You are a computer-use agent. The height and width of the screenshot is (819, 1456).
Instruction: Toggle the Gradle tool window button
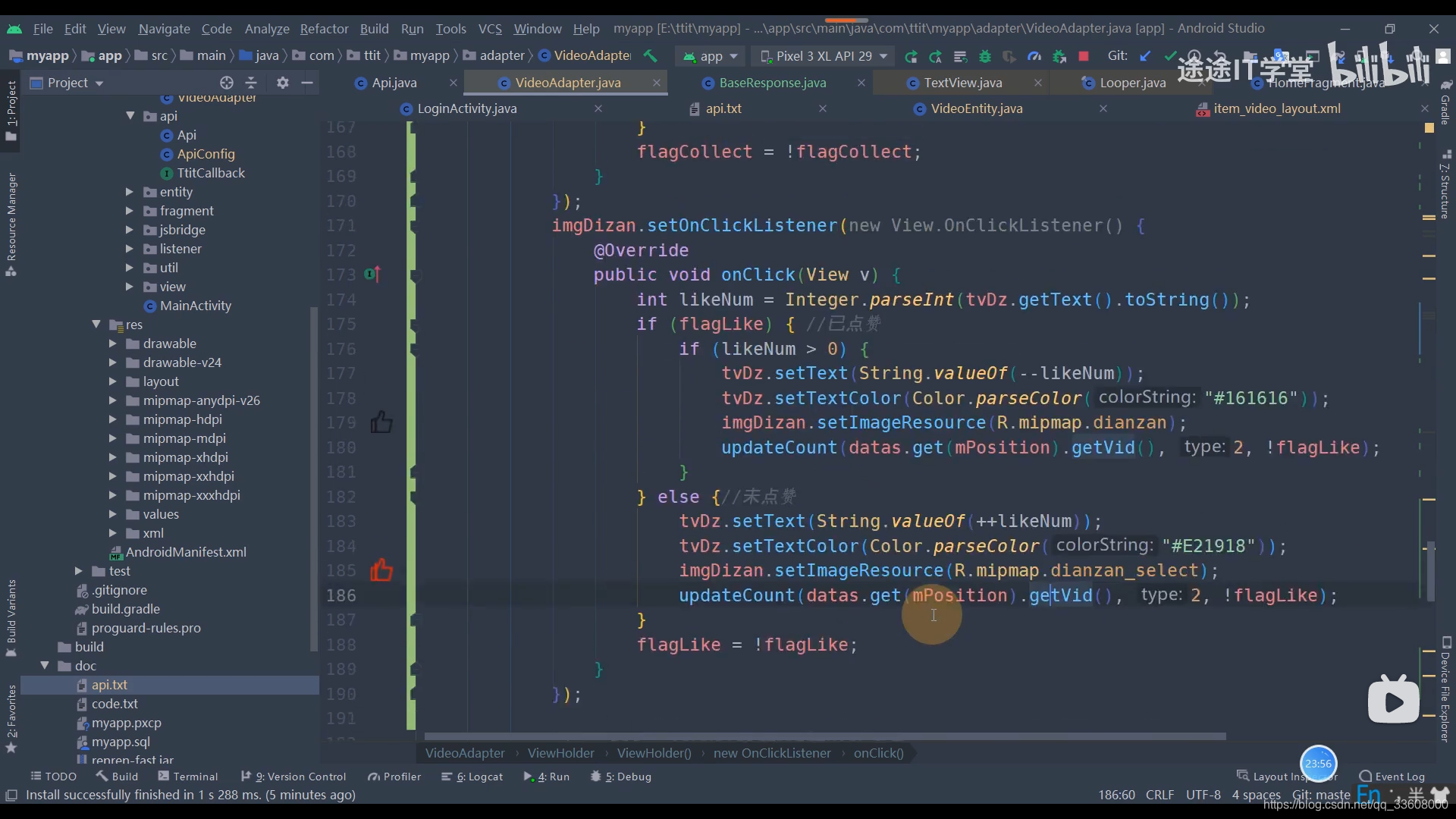1445,102
